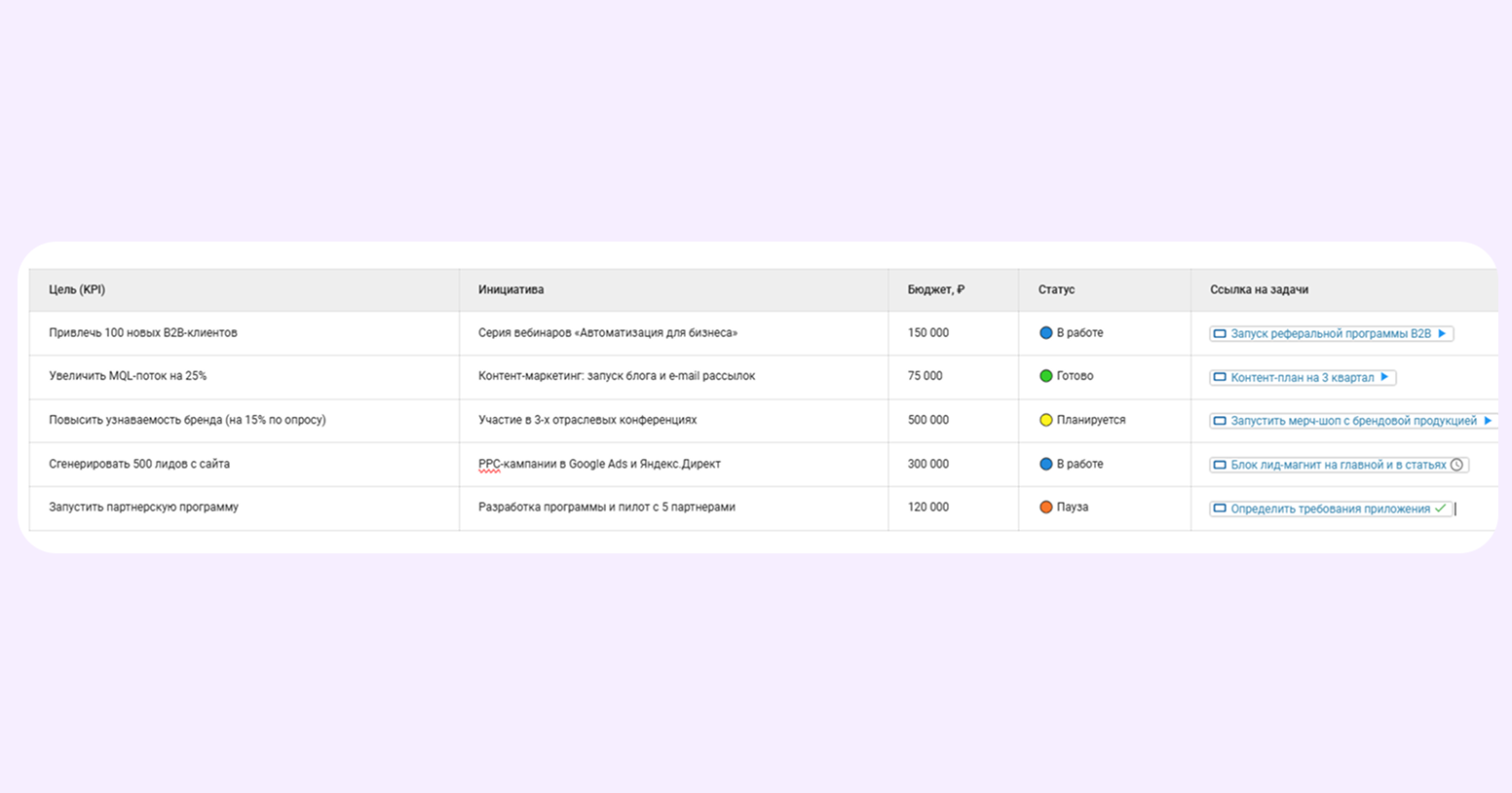Open the Блок лид-магнит на главной task link
Viewport: 1512px width, 793px height.
[x=1335, y=465]
